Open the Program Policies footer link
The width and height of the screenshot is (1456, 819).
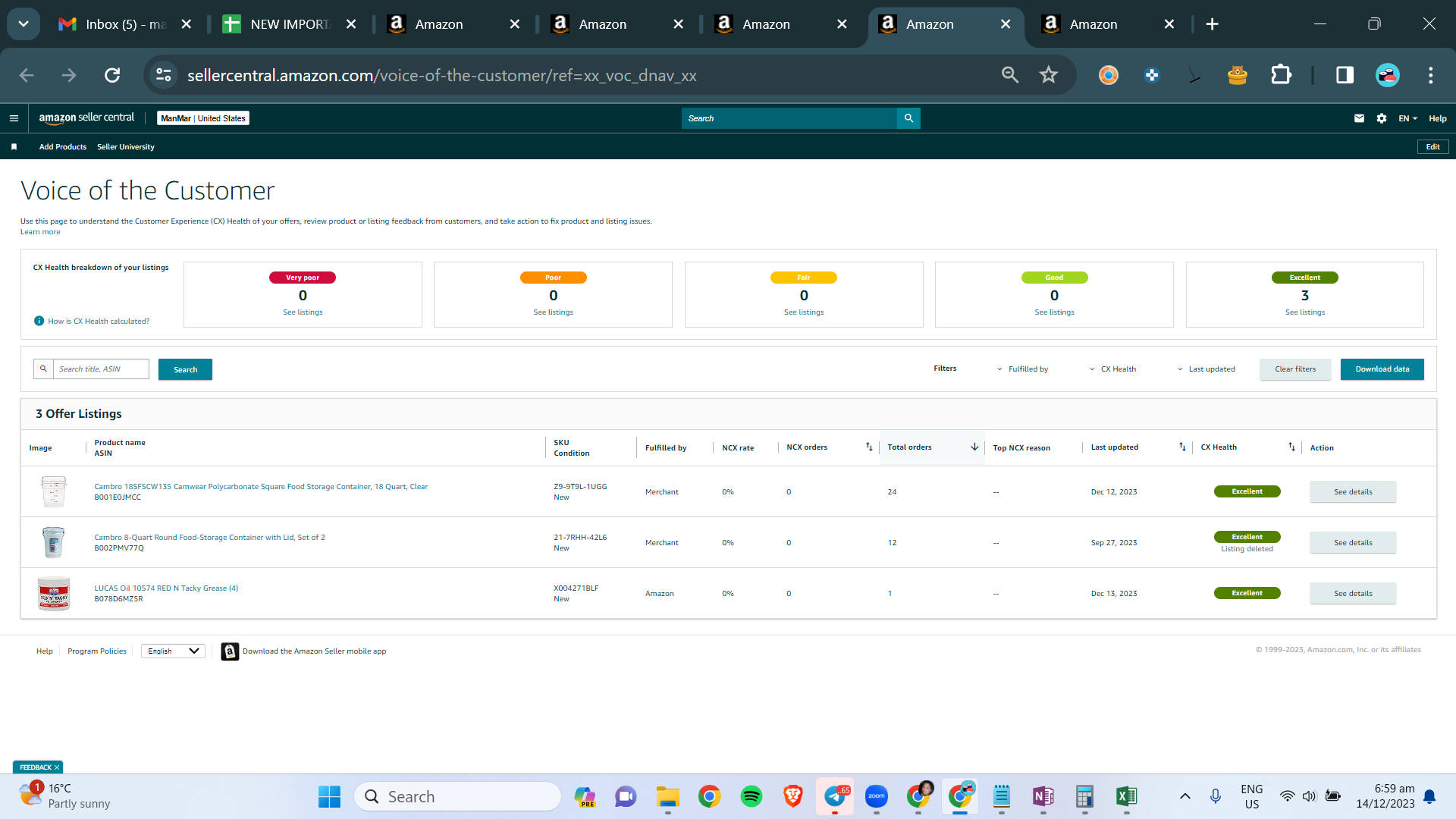point(97,651)
